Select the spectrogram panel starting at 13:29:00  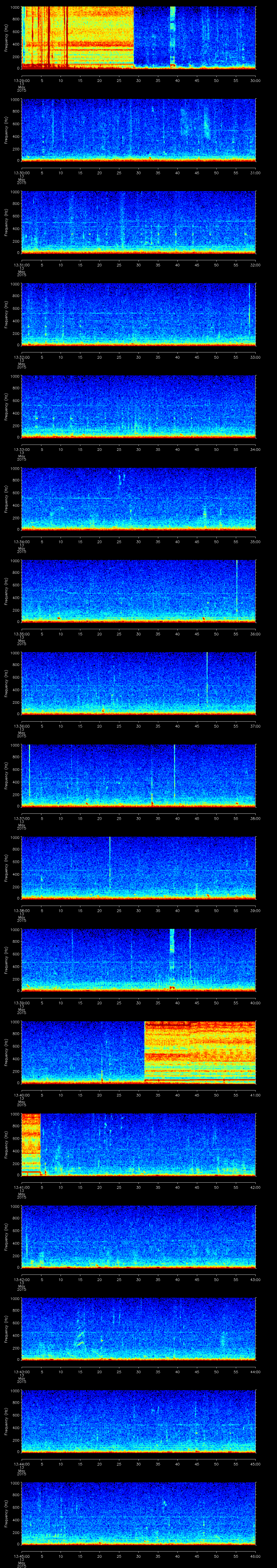pos(138,38)
